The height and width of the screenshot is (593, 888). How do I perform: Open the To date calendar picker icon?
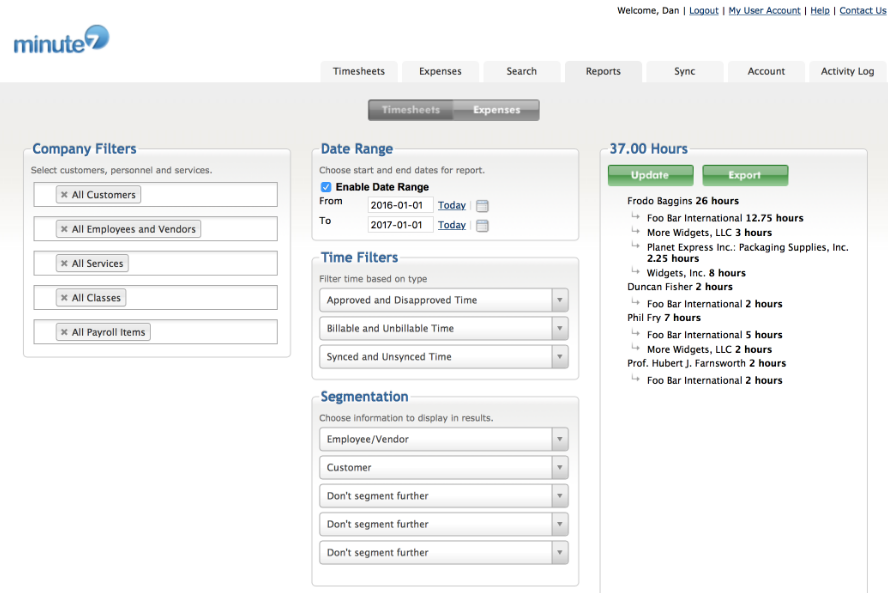[x=482, y=226]
